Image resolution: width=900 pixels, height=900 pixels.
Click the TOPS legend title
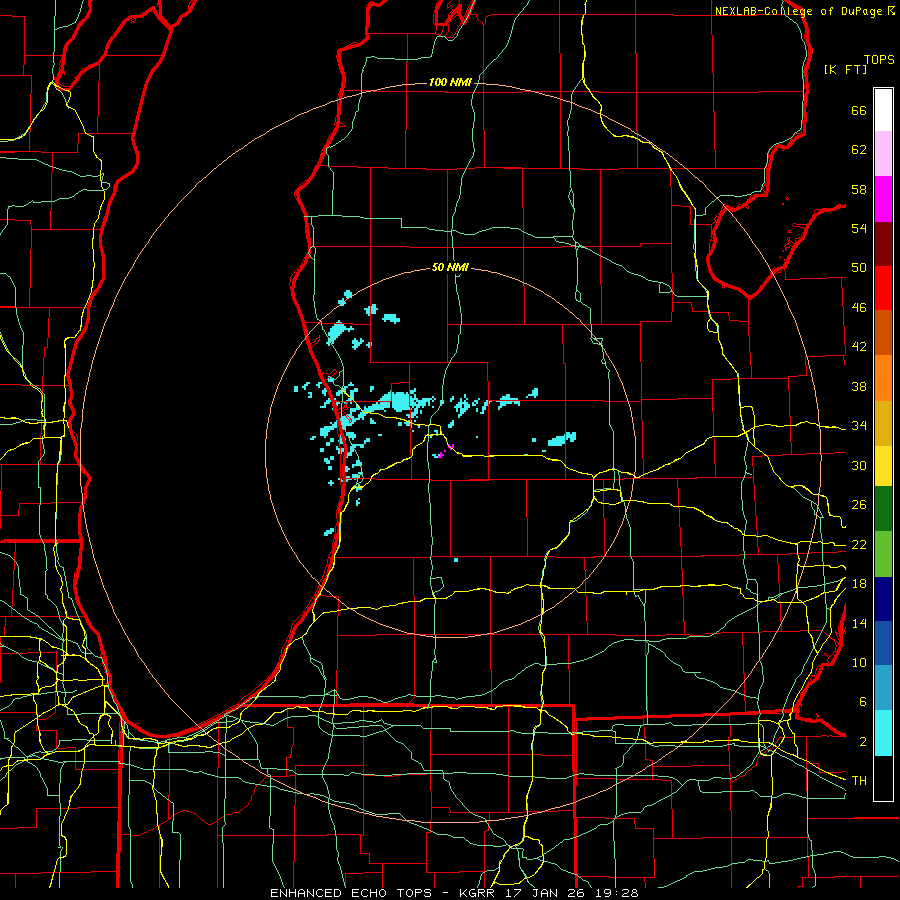click(x=879, y=59)
